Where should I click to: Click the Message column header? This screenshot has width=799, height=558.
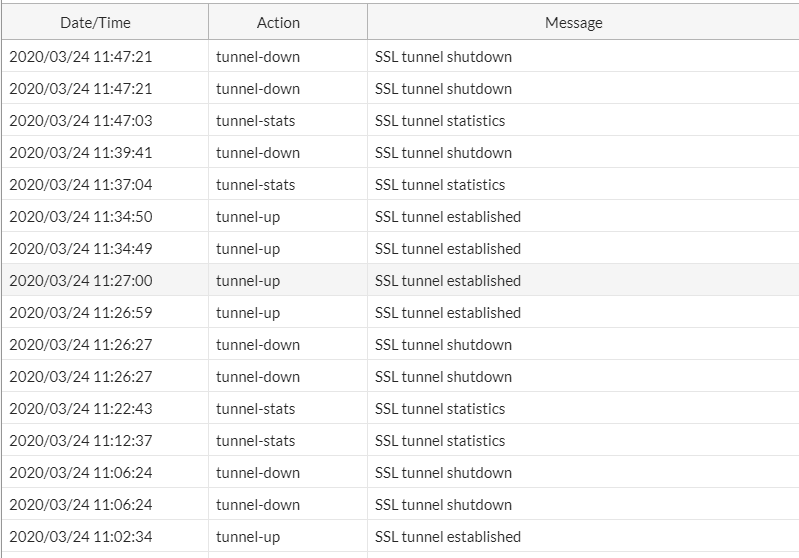[x=574, y=22]
